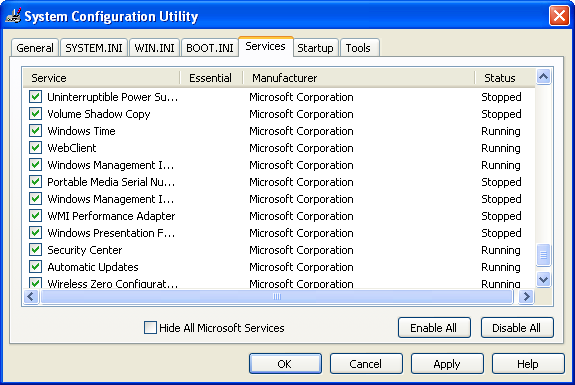Select WMI Performance Adapter row text

coord(111,216)
